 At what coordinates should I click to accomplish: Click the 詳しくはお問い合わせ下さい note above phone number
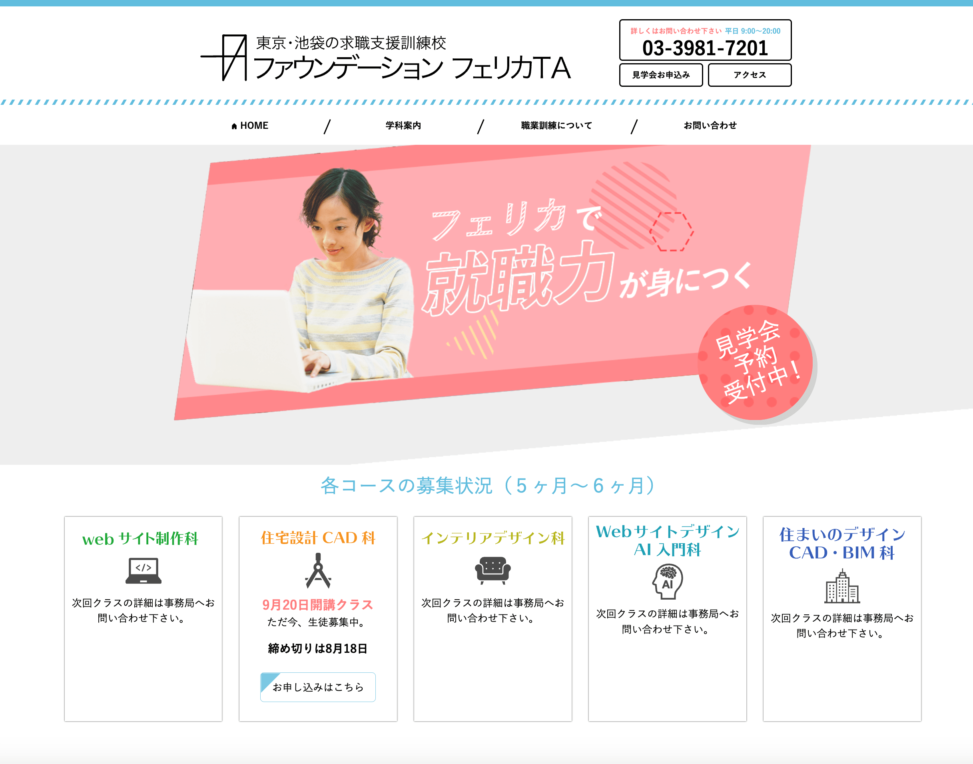pos(676,31)
